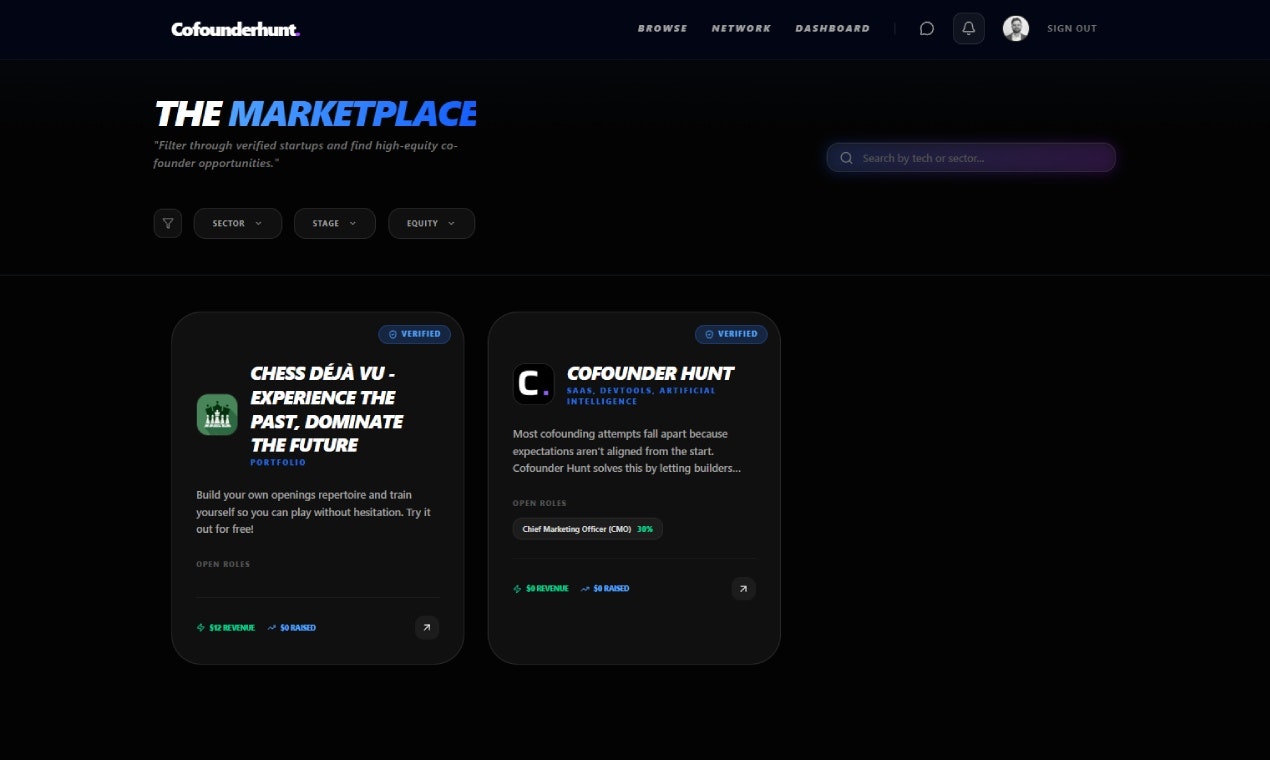The image size is (1270, 760).
Task: Open the filter funnel icon
Action: [x=167, y=223]
